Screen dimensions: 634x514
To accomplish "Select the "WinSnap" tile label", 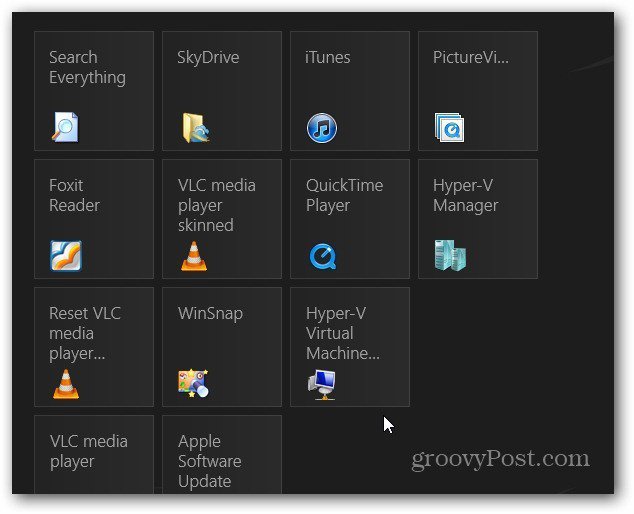I will coord(210,314).
